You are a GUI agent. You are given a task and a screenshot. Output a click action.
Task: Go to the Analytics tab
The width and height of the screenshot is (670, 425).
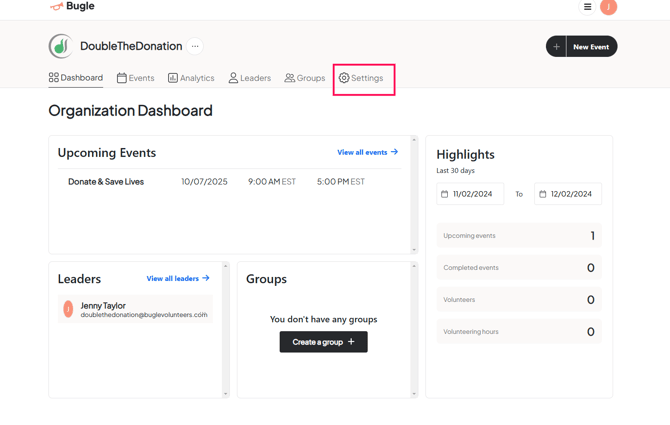(191, 78)
